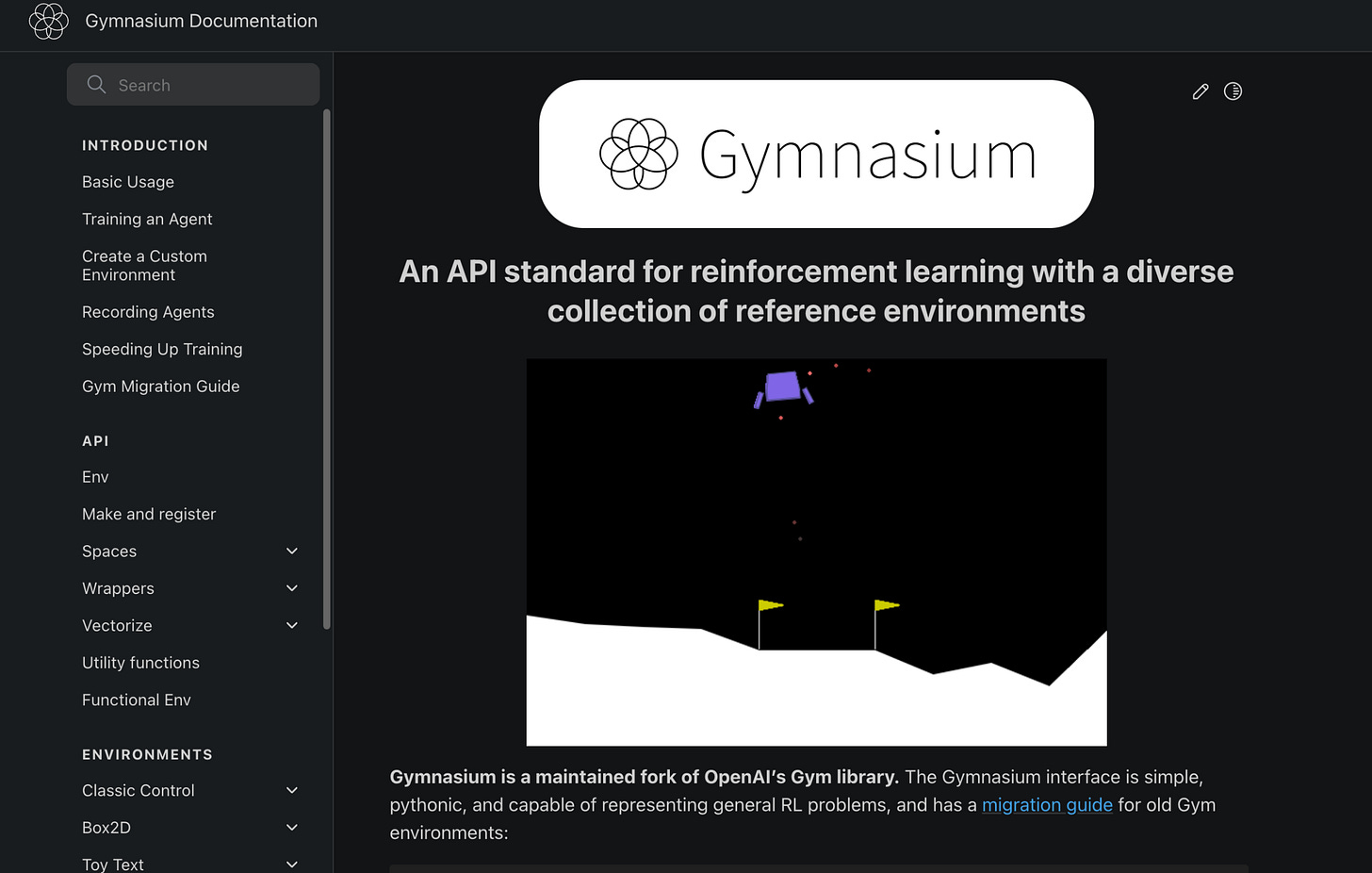Expand the Wrappers section chevron
The image size is (1372, 873).
click(x=292, y=588)
